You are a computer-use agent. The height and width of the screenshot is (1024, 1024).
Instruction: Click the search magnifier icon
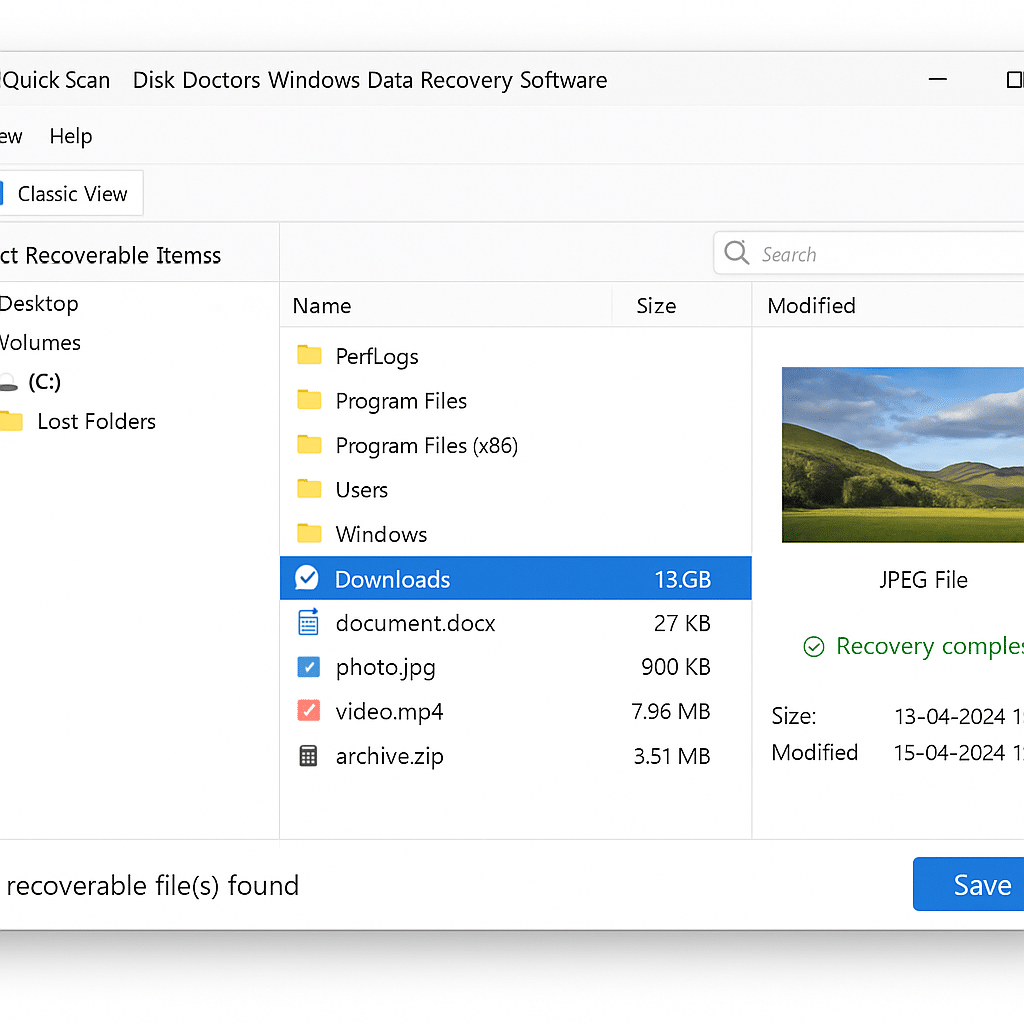[736, 253]
